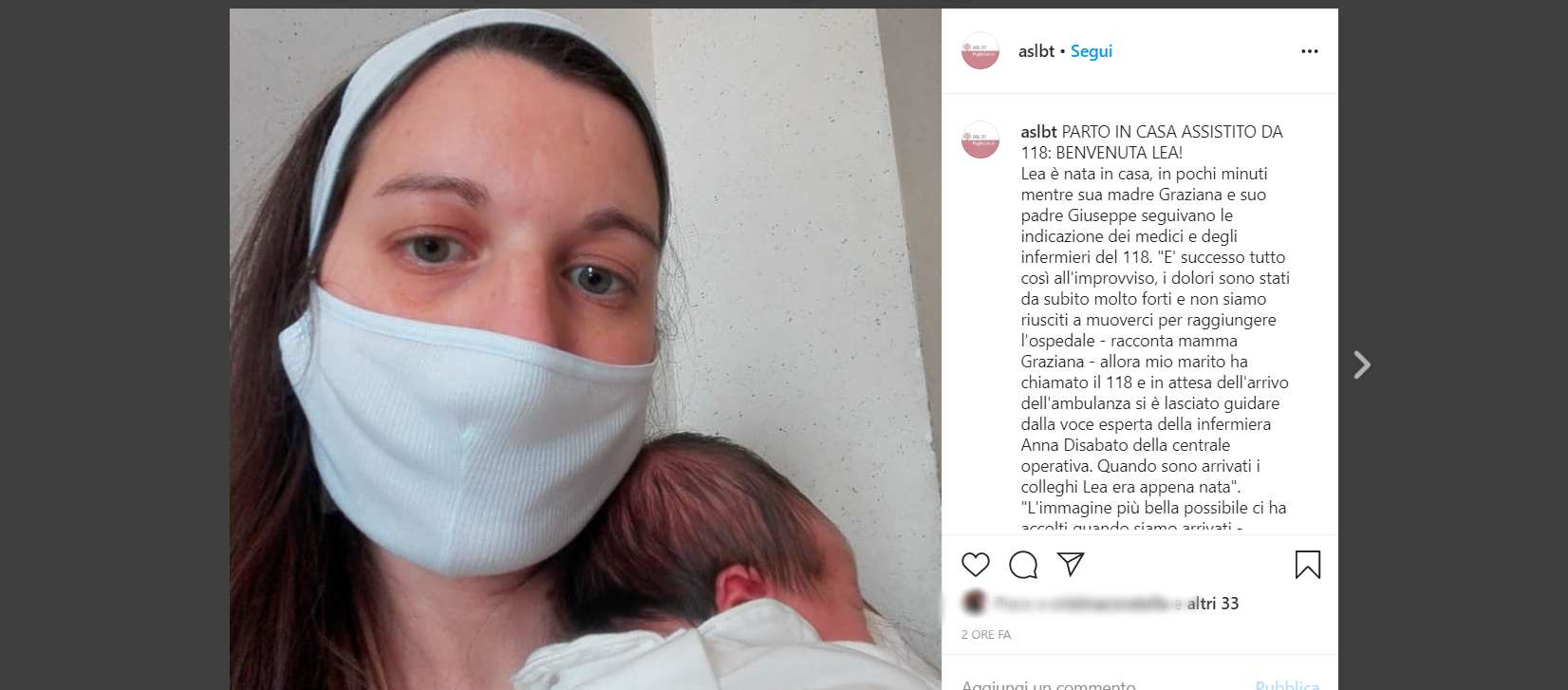This screenshot has height=690, width=1568.
Task: Open the aslbt username in the header
Action: (x=1036, y=51)
